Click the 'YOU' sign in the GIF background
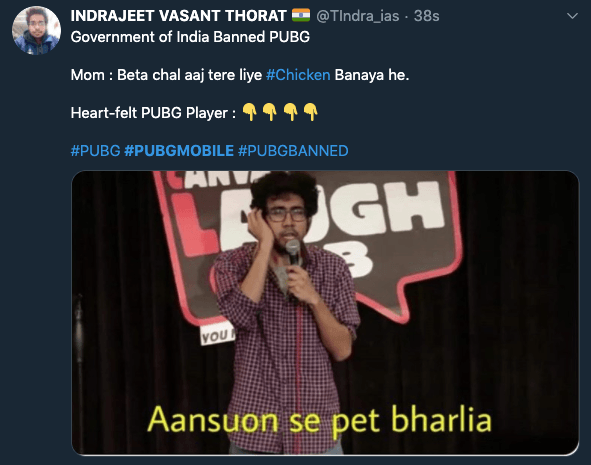 point(218,335)
